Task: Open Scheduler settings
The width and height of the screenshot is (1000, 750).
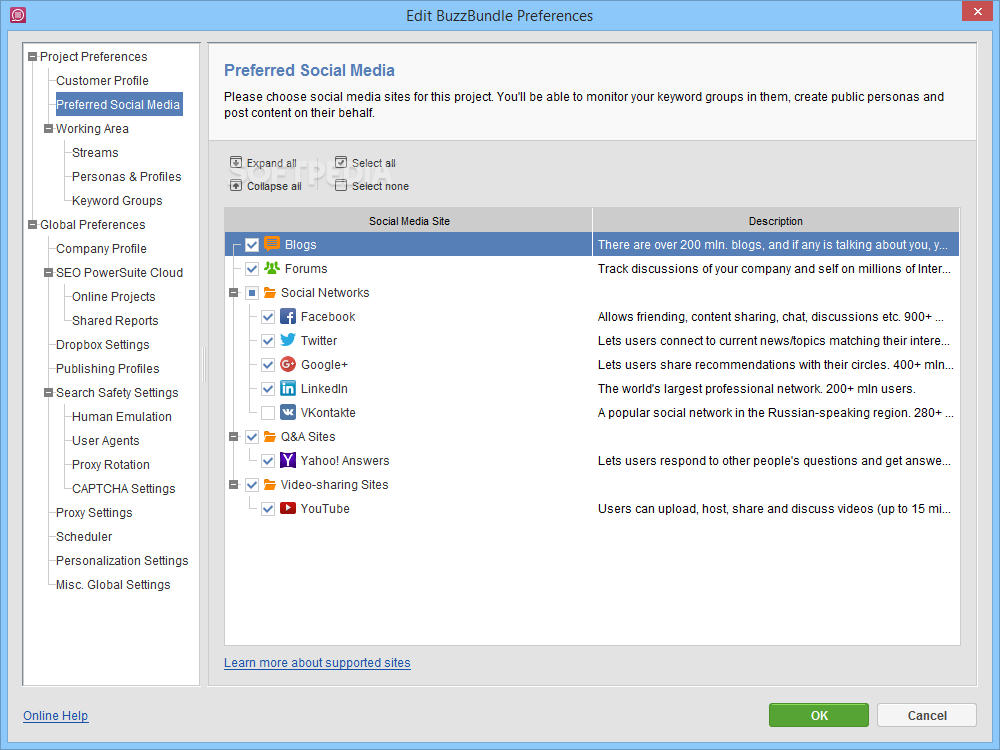Action: click(x=84, y=536)
